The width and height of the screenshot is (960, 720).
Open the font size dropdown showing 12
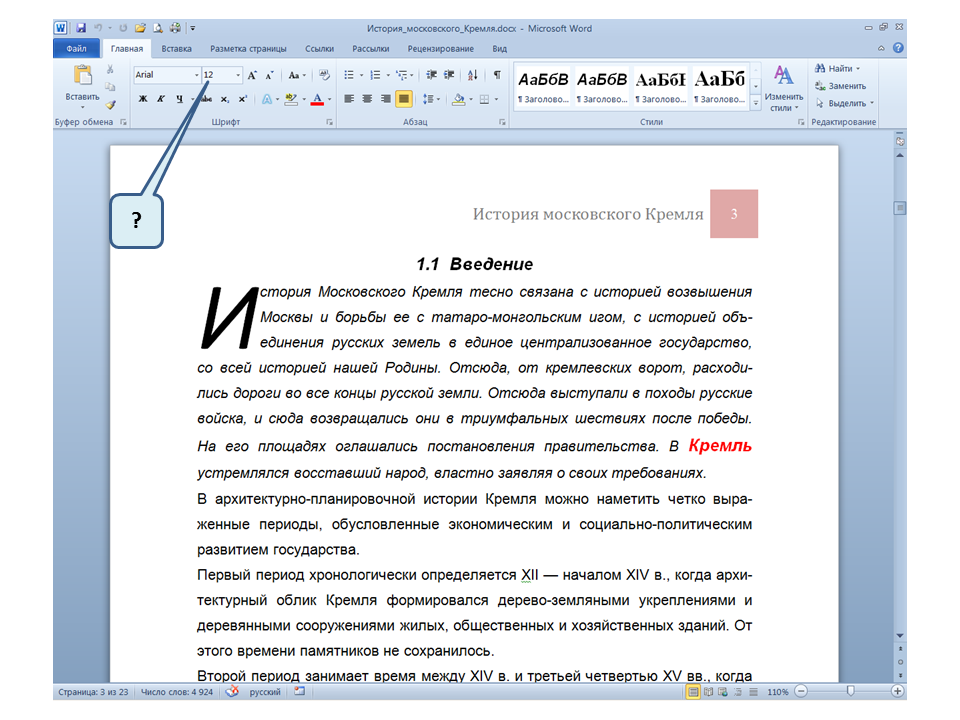point(238,75)
